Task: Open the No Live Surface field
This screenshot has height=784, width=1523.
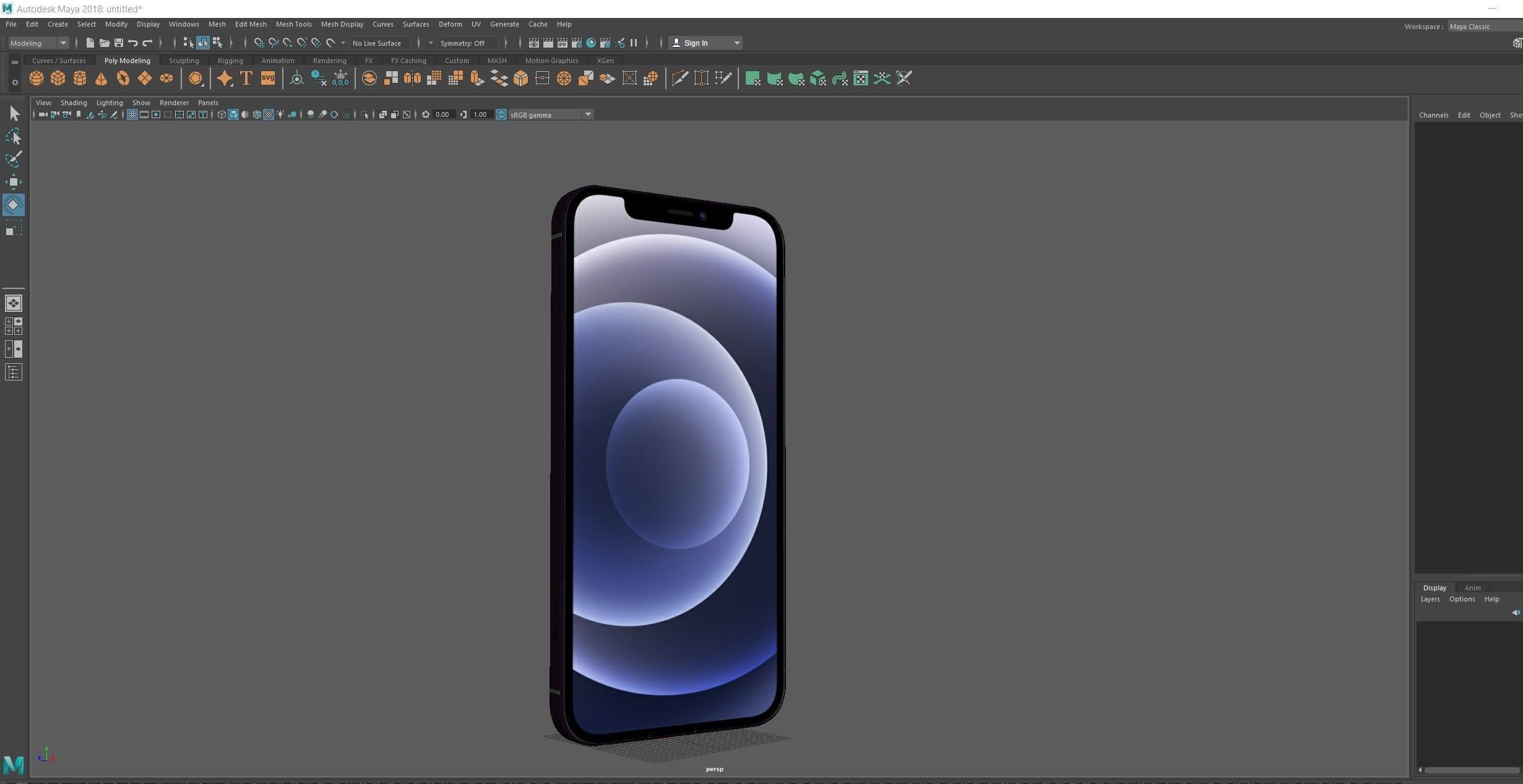Action: coord(379,43)
